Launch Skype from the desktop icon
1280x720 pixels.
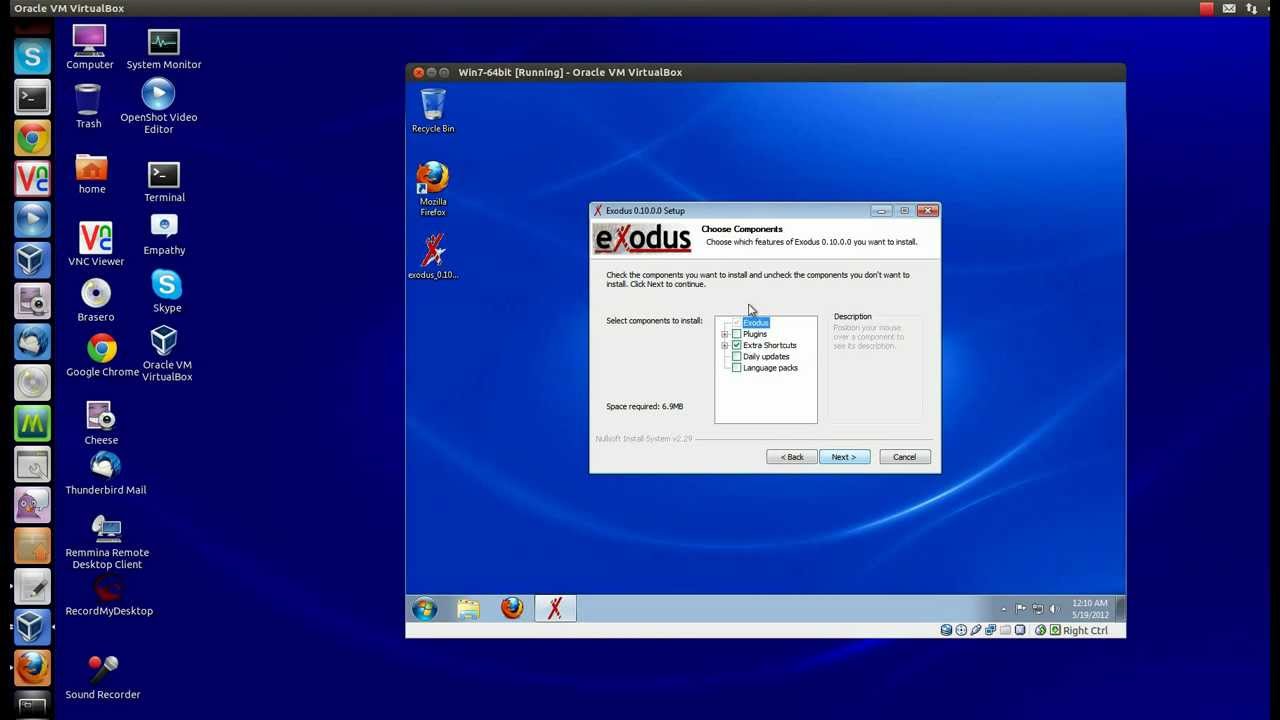[x=167, y=291]
